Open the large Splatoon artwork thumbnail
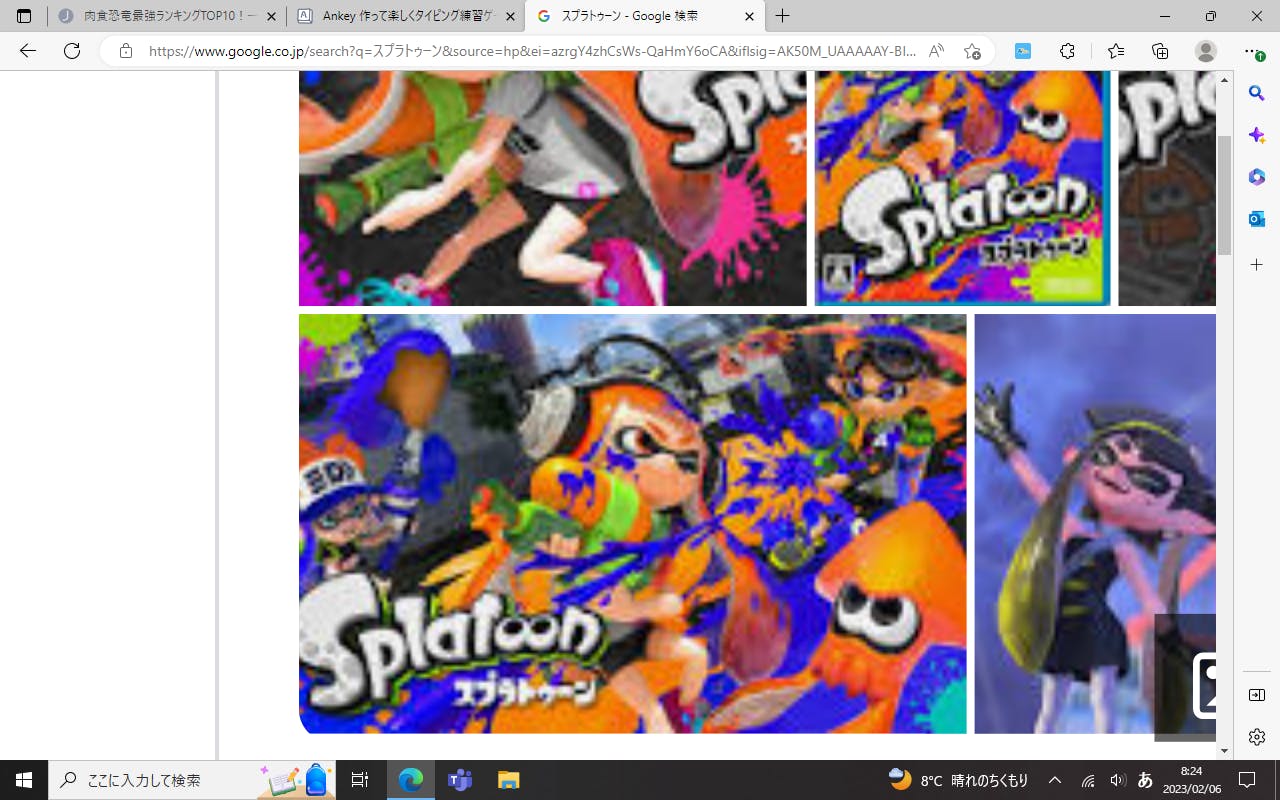This screenshot has height=800, width=1280. [x=632, y=523]
